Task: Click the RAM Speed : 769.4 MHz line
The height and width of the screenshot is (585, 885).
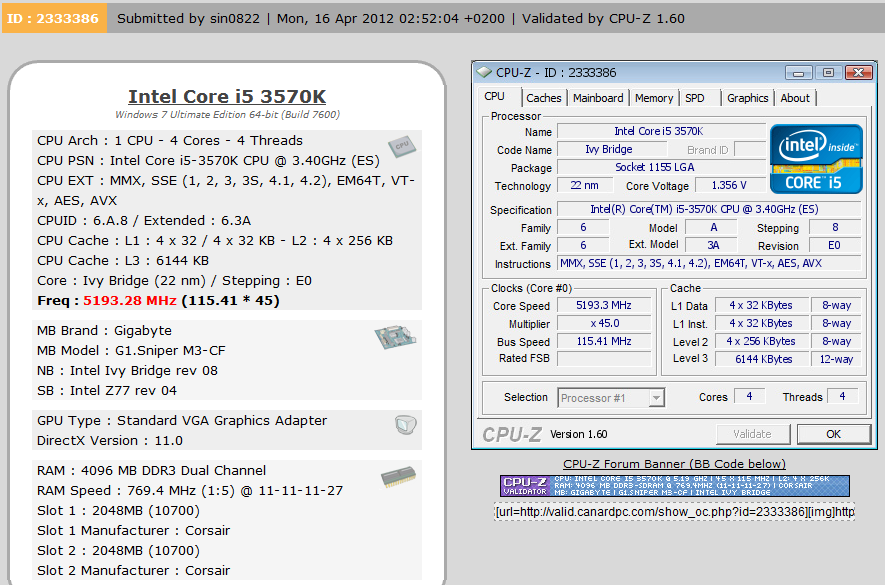Action: 190,491
